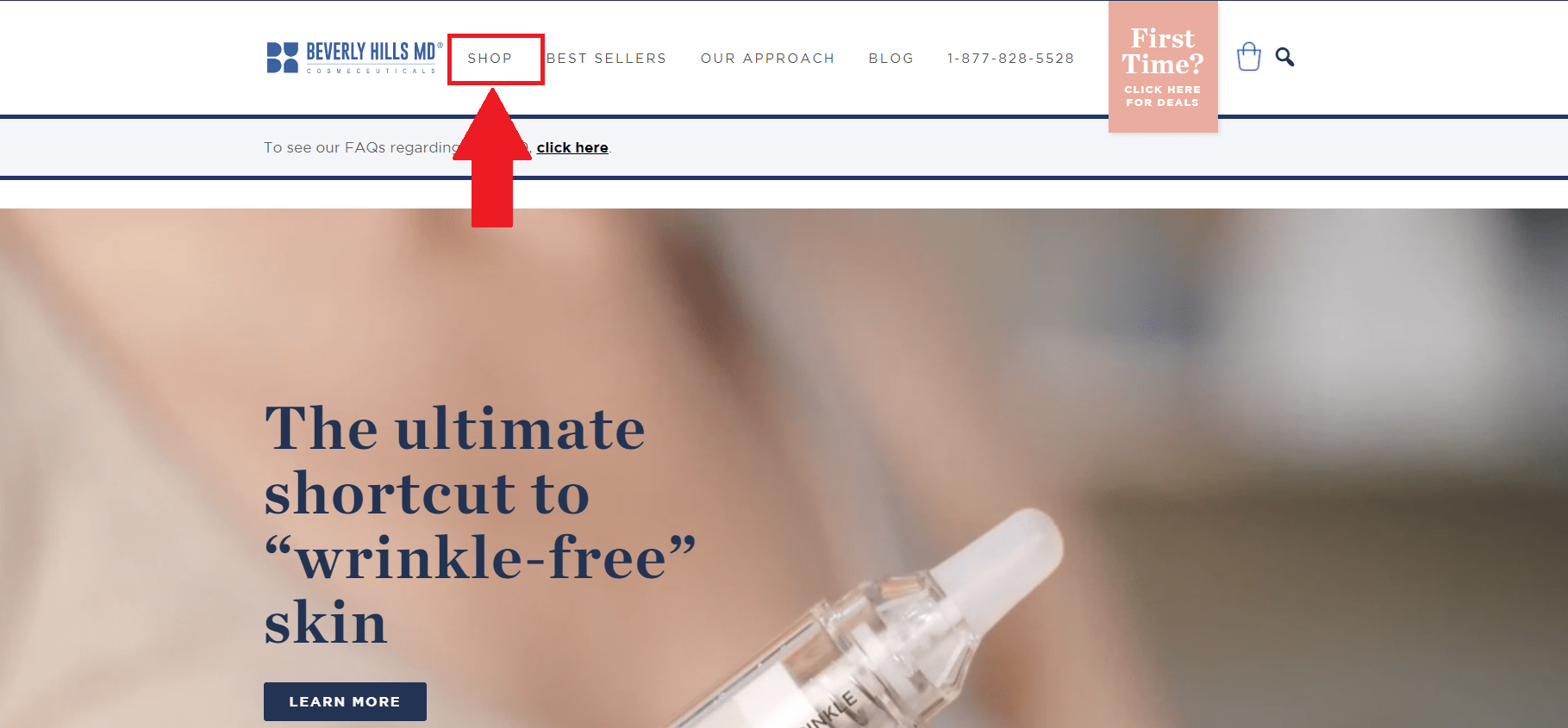Click the COSMECEUTICALS tagline under logo
The height and width of the screenshot is (728, 1568).
click(x=372, y=71)
